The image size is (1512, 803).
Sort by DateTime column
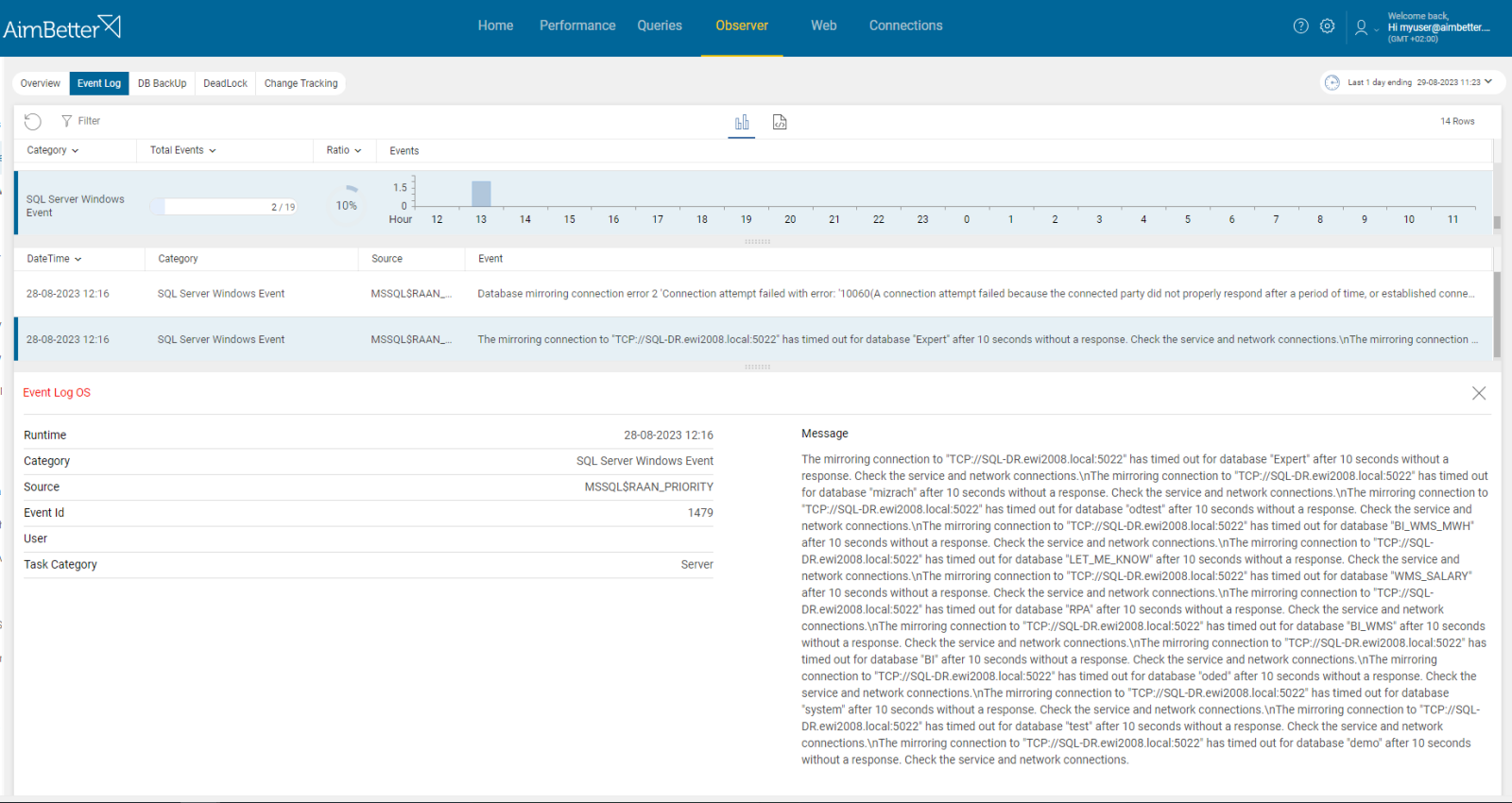point(54,259)
